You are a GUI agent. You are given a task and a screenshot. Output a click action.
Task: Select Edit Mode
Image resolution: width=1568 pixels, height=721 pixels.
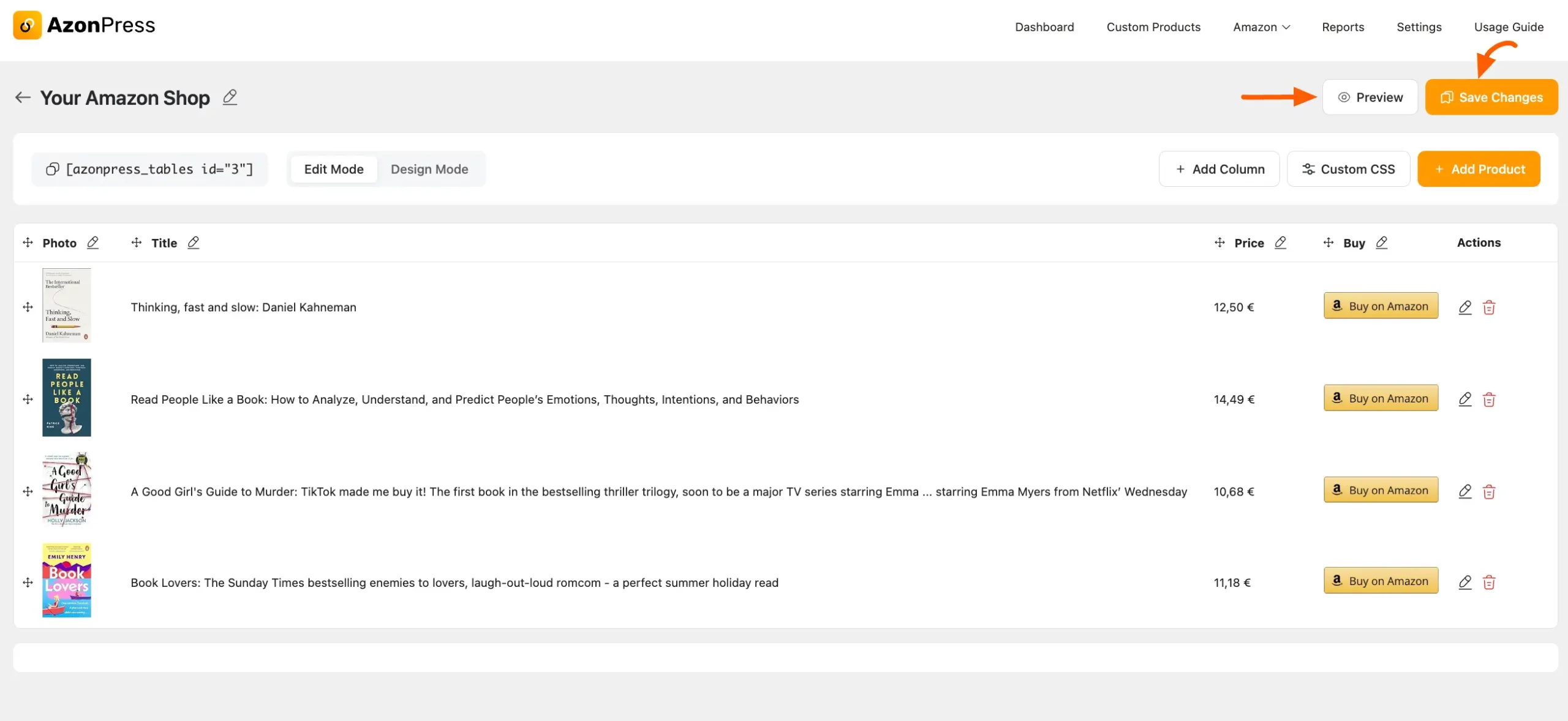click(334, 169)
